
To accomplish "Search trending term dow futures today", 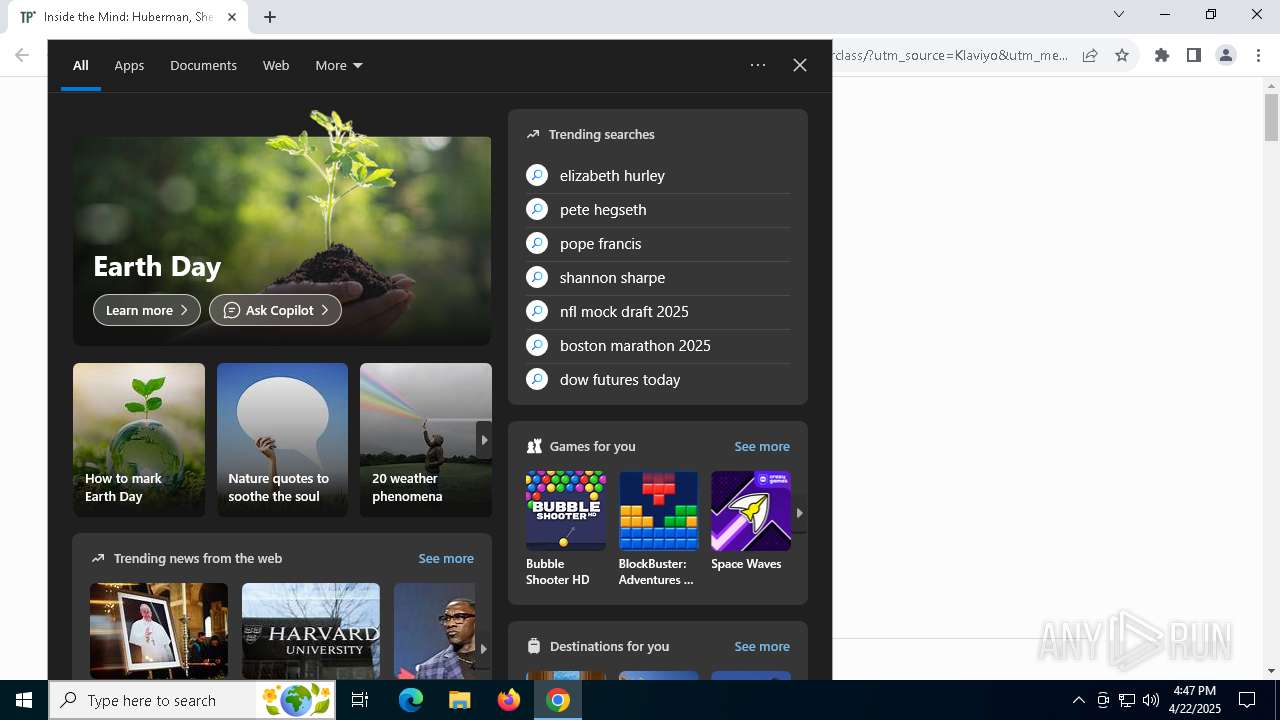I will (x=658, y=379).
